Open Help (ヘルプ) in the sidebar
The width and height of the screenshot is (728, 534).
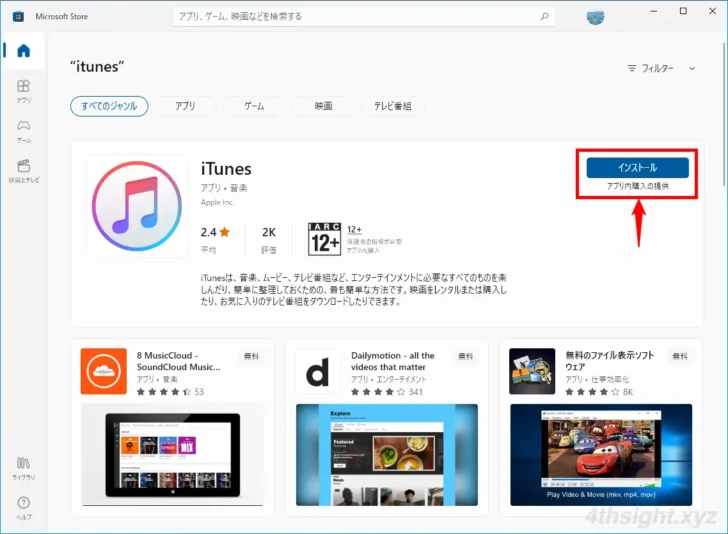pos(23,508)
